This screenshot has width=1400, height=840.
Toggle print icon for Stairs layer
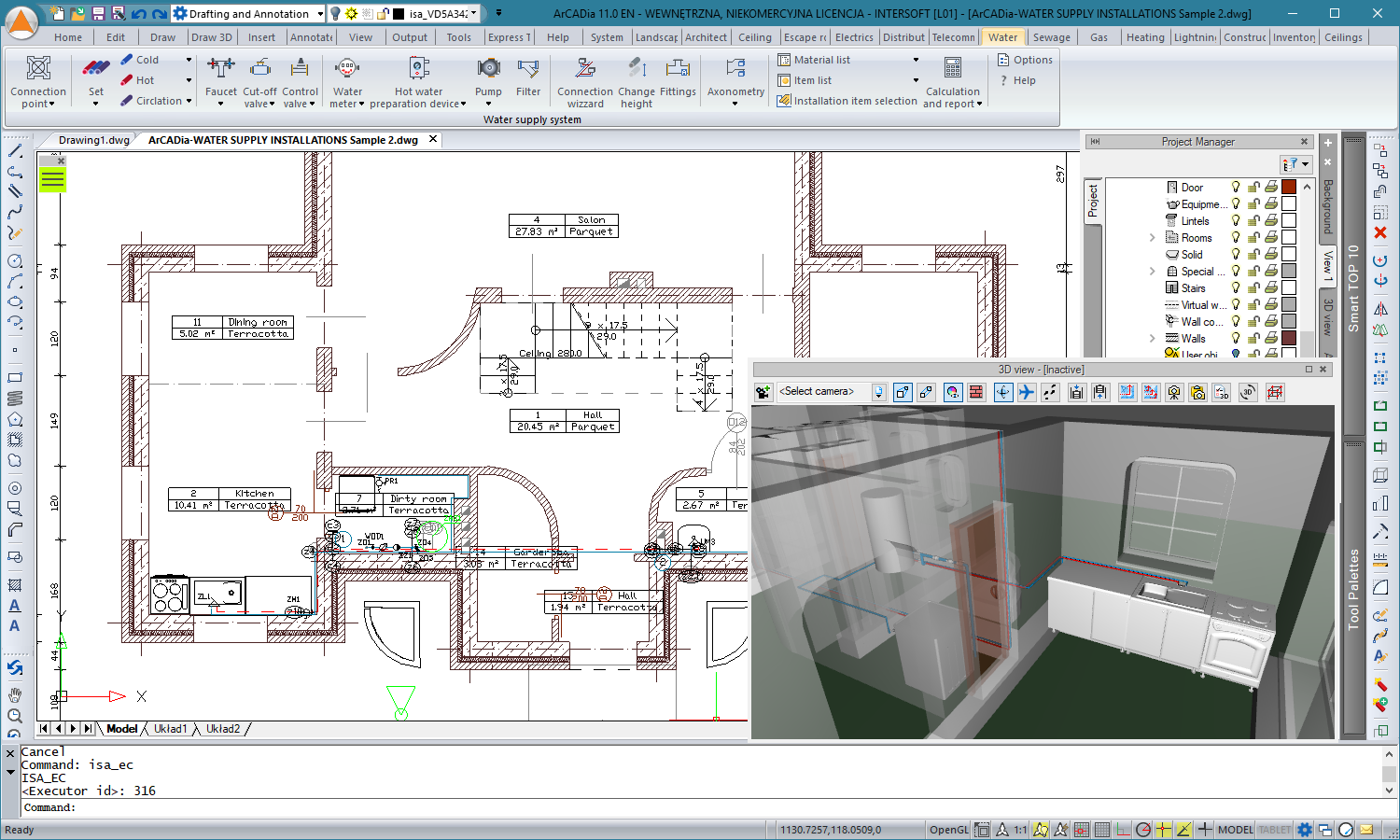click(x=1271, y=287)
